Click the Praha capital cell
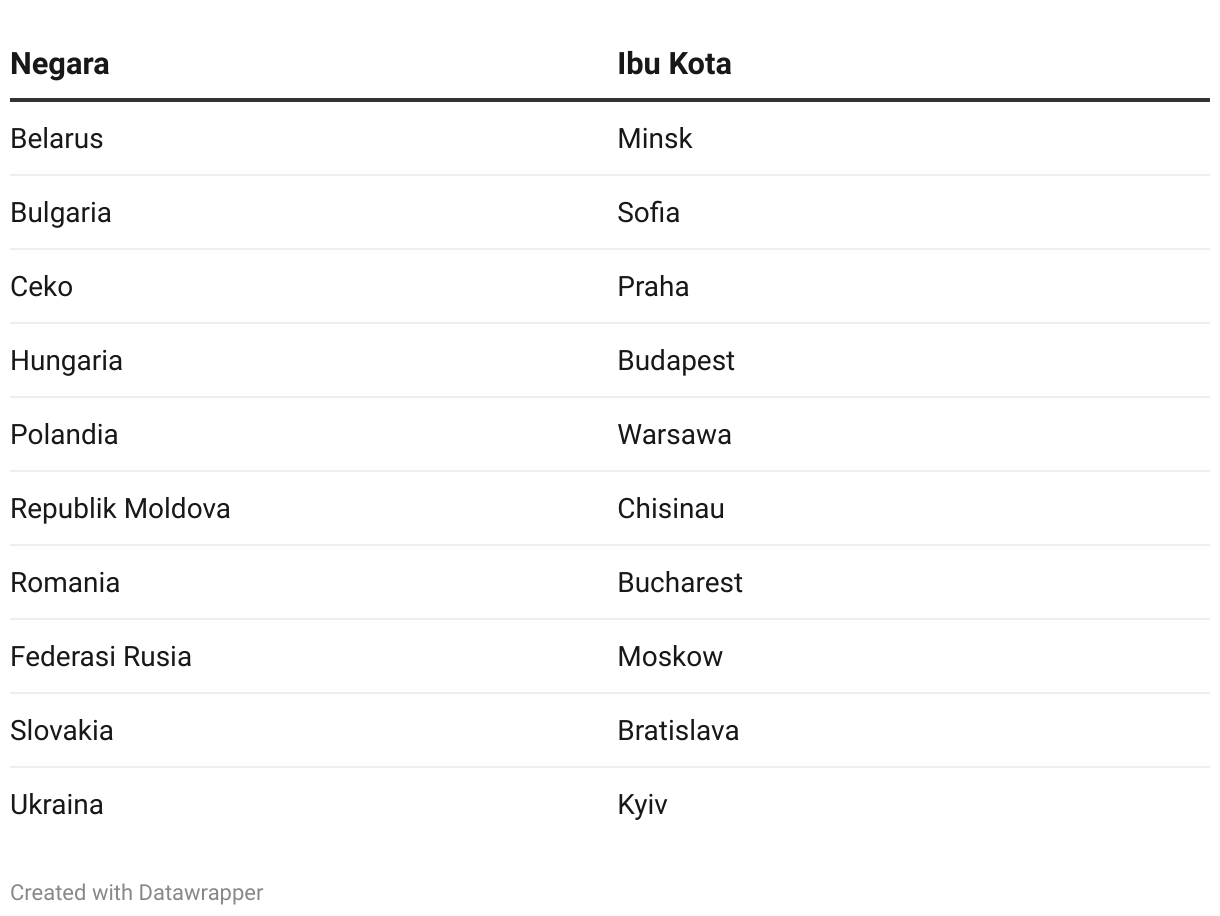This screenshot has width=1220, height=916. 653,286
